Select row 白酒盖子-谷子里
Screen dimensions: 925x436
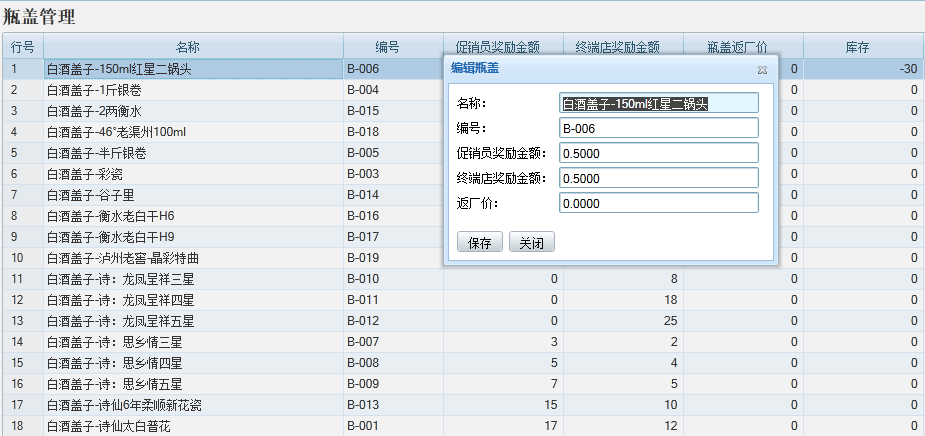(x=193, y=195)
